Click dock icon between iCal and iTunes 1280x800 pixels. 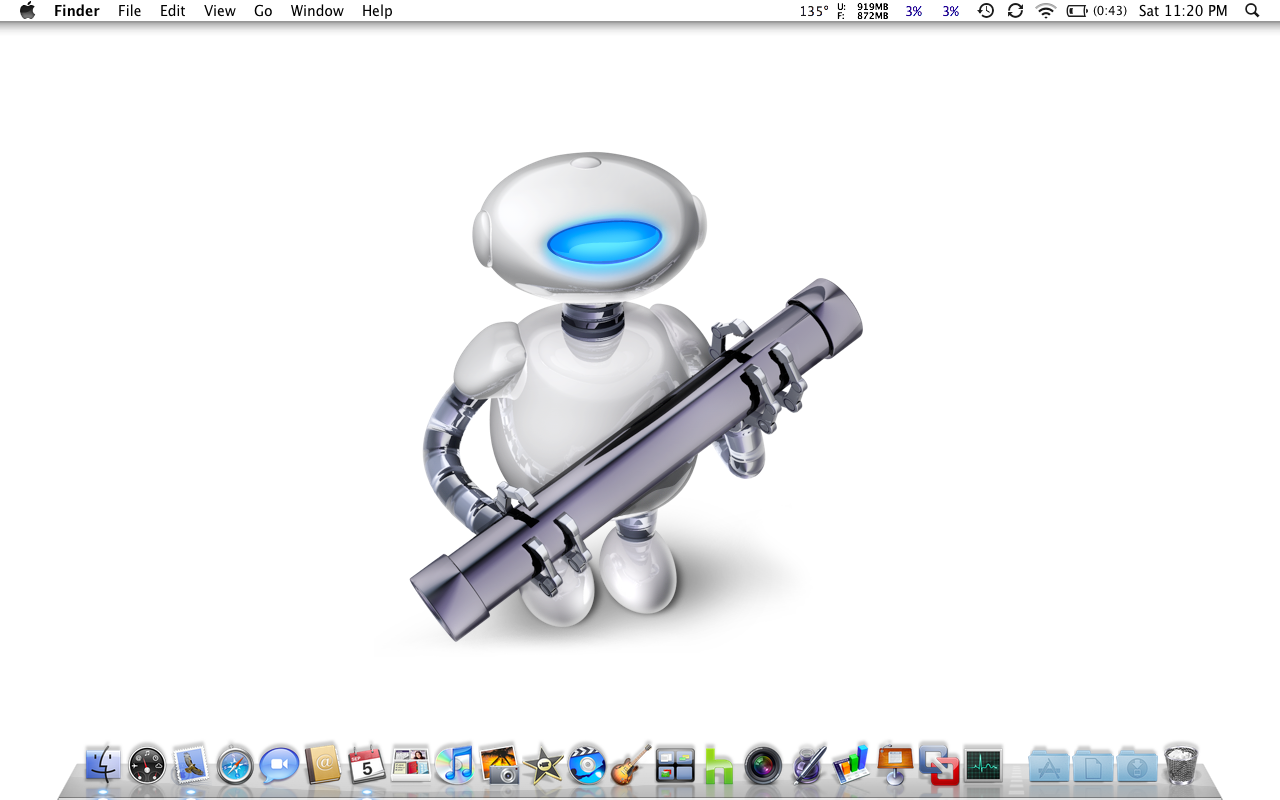click(410, 765)
